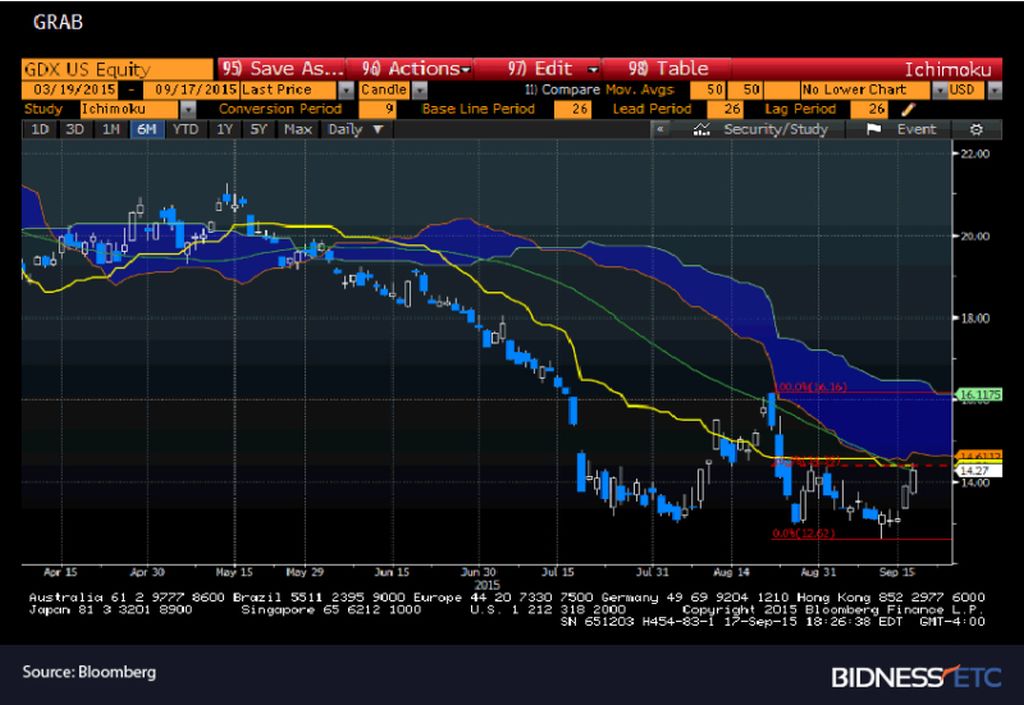The image size is (1024, 705).
Task: Select the annotation pencil icon next to Lag Period
Action: 908,108
